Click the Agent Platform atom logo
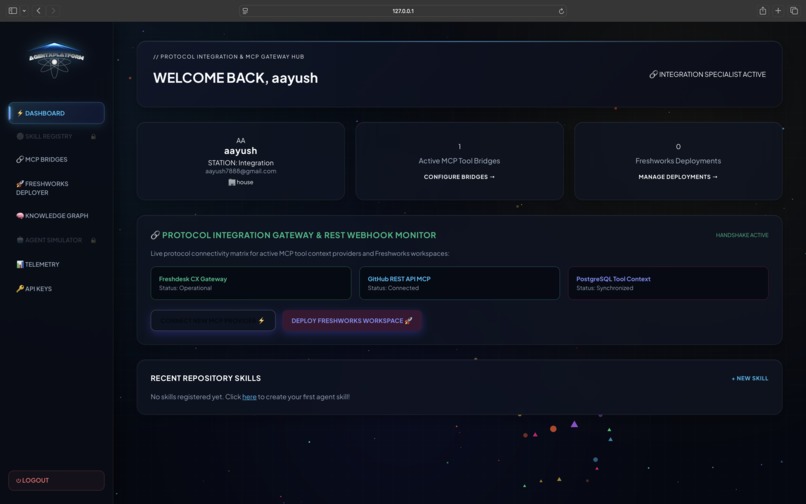 (56, 60)
